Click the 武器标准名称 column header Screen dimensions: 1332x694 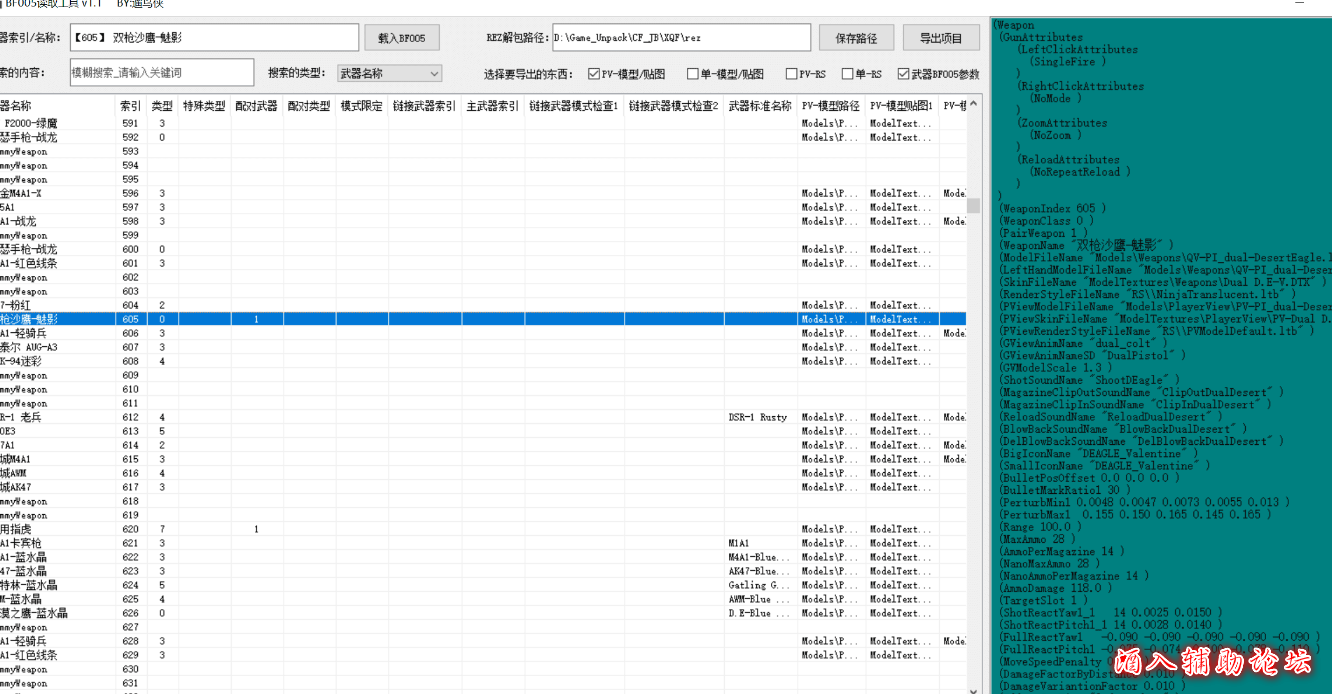point(760,106)
